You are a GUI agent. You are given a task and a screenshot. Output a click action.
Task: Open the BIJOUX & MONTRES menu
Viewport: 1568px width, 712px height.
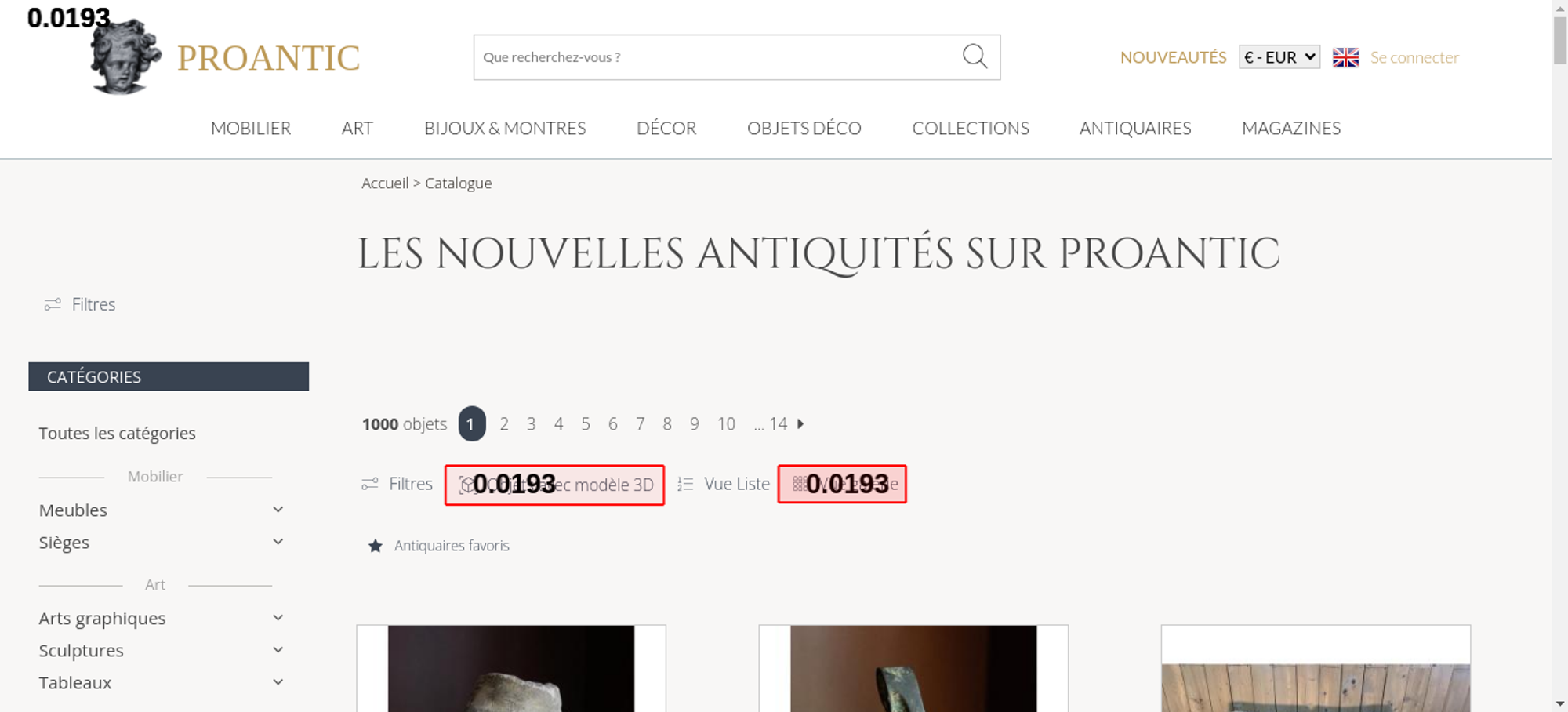pos(505,128)
